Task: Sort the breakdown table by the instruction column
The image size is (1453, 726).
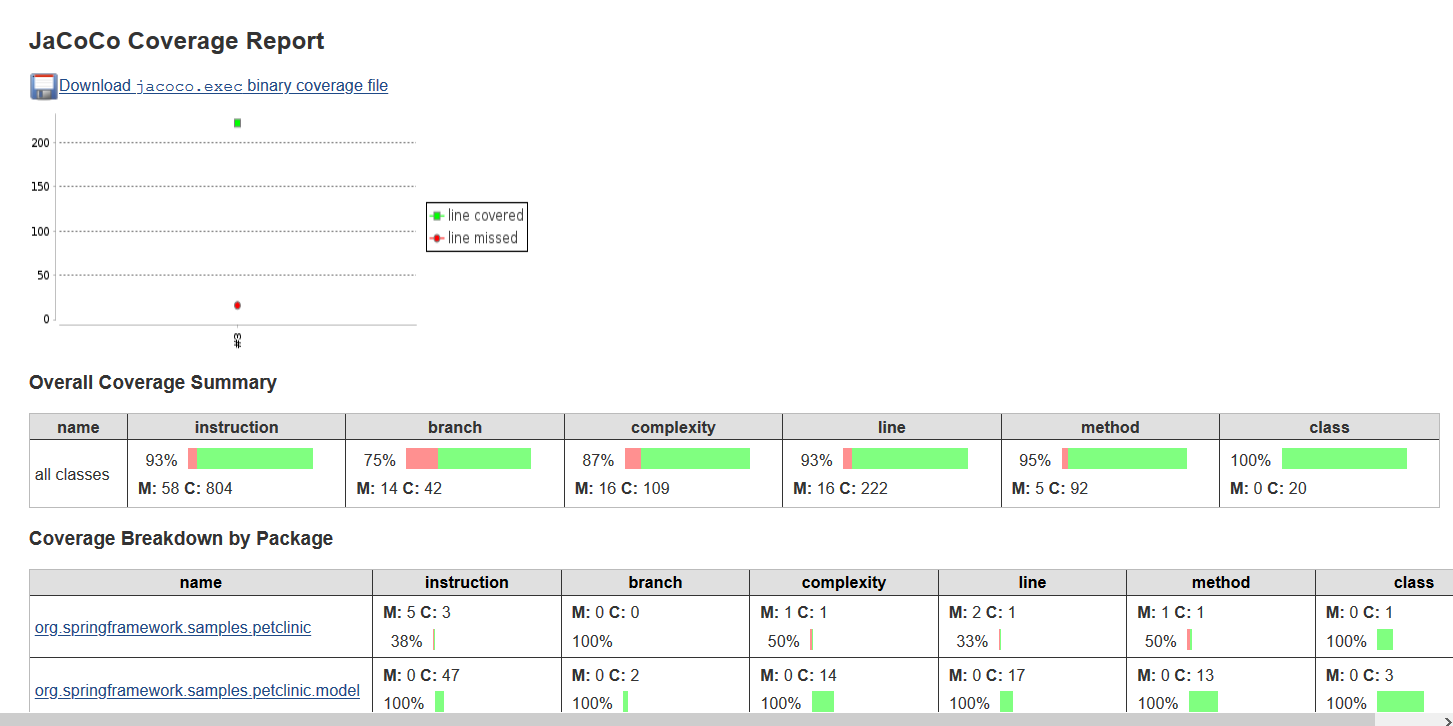Action: [466, 582]
